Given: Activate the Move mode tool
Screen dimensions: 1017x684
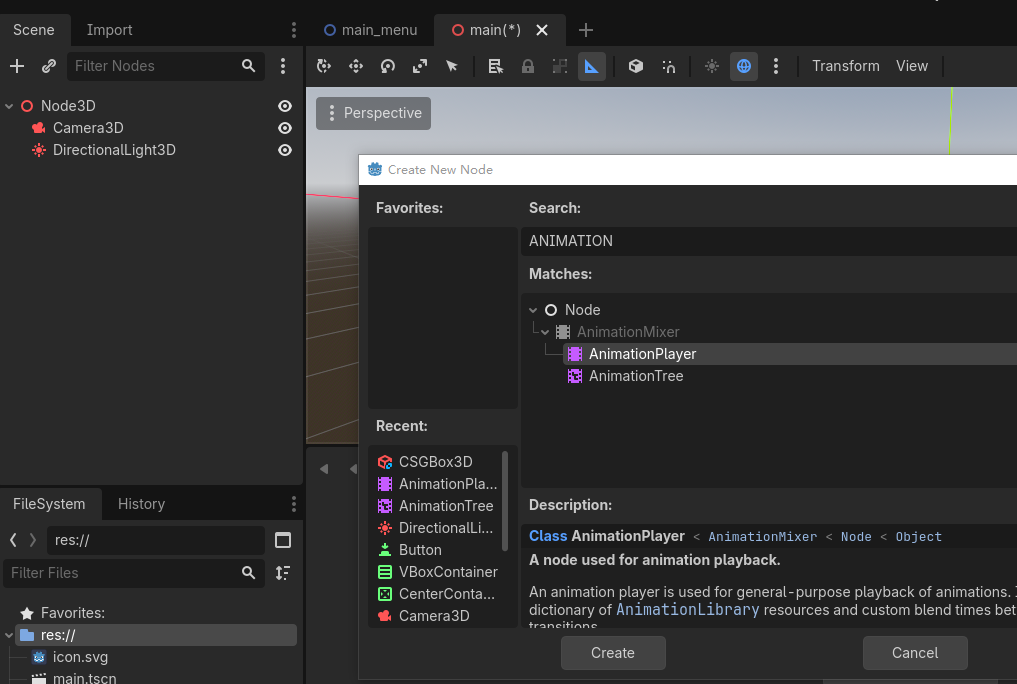Looking at the screenshot, I should pyautogui.click(x=356, y=66).
